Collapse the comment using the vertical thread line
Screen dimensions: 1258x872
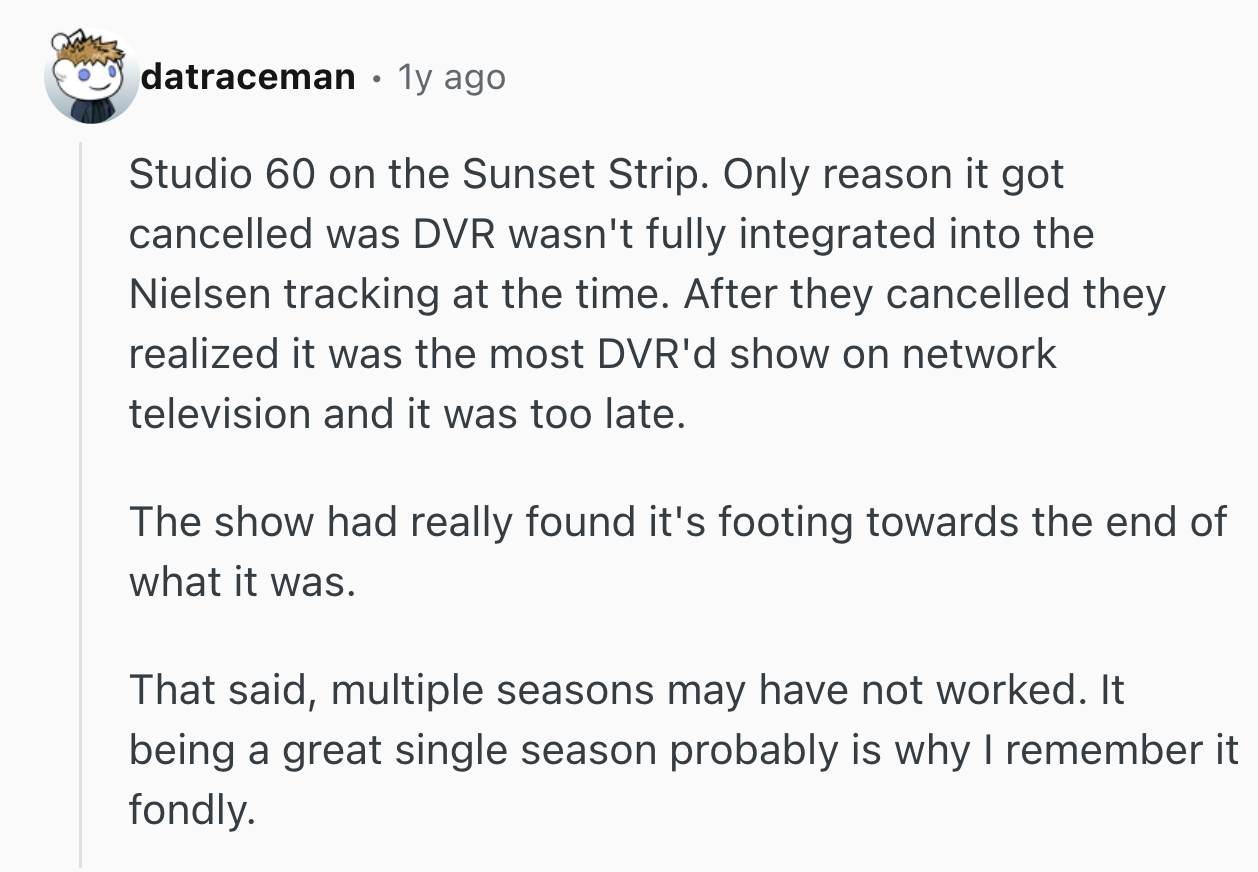pyautogui.click(x=81, y=500)
